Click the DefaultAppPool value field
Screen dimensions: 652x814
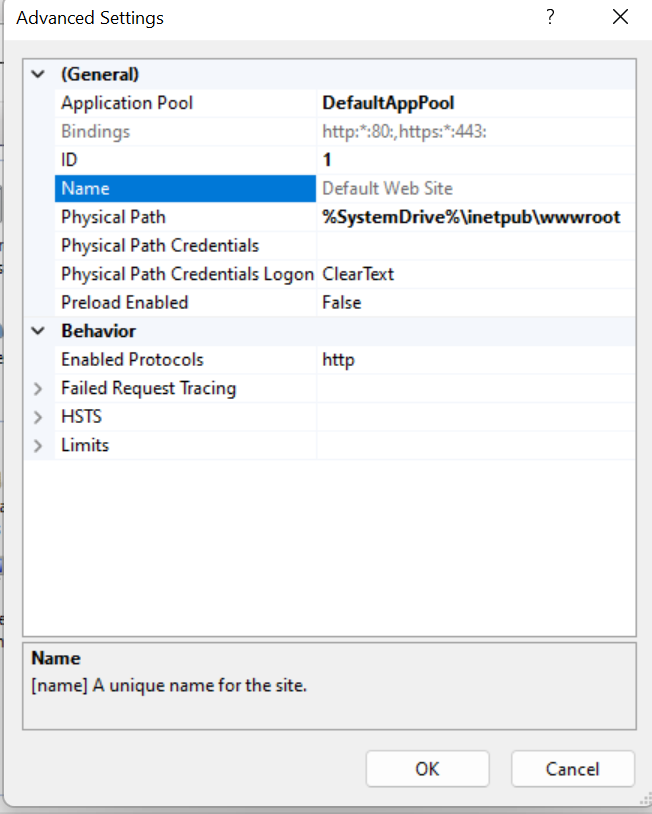388,103
